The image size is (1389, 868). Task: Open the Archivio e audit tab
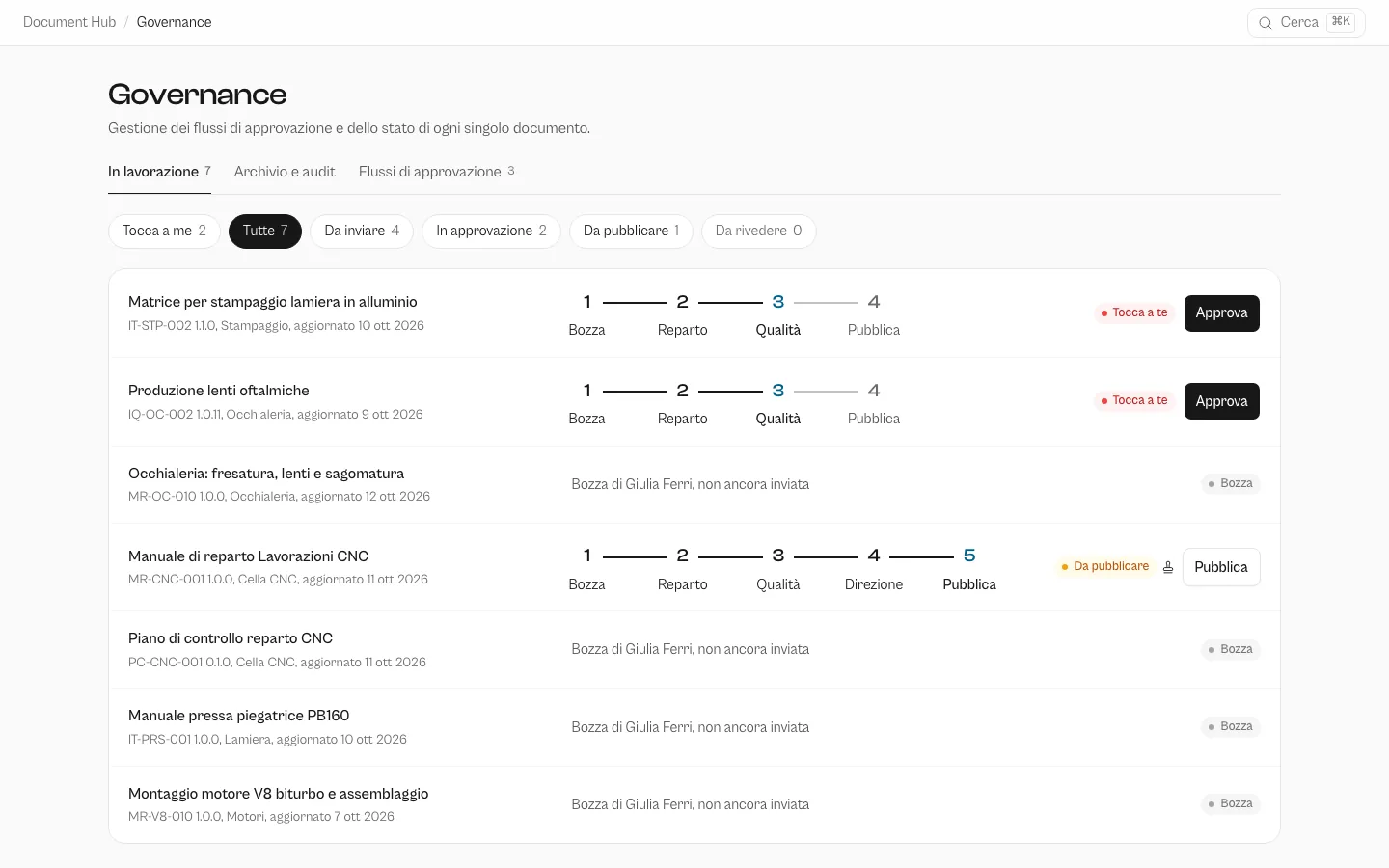pyautogui.click(x=285, y=172)
